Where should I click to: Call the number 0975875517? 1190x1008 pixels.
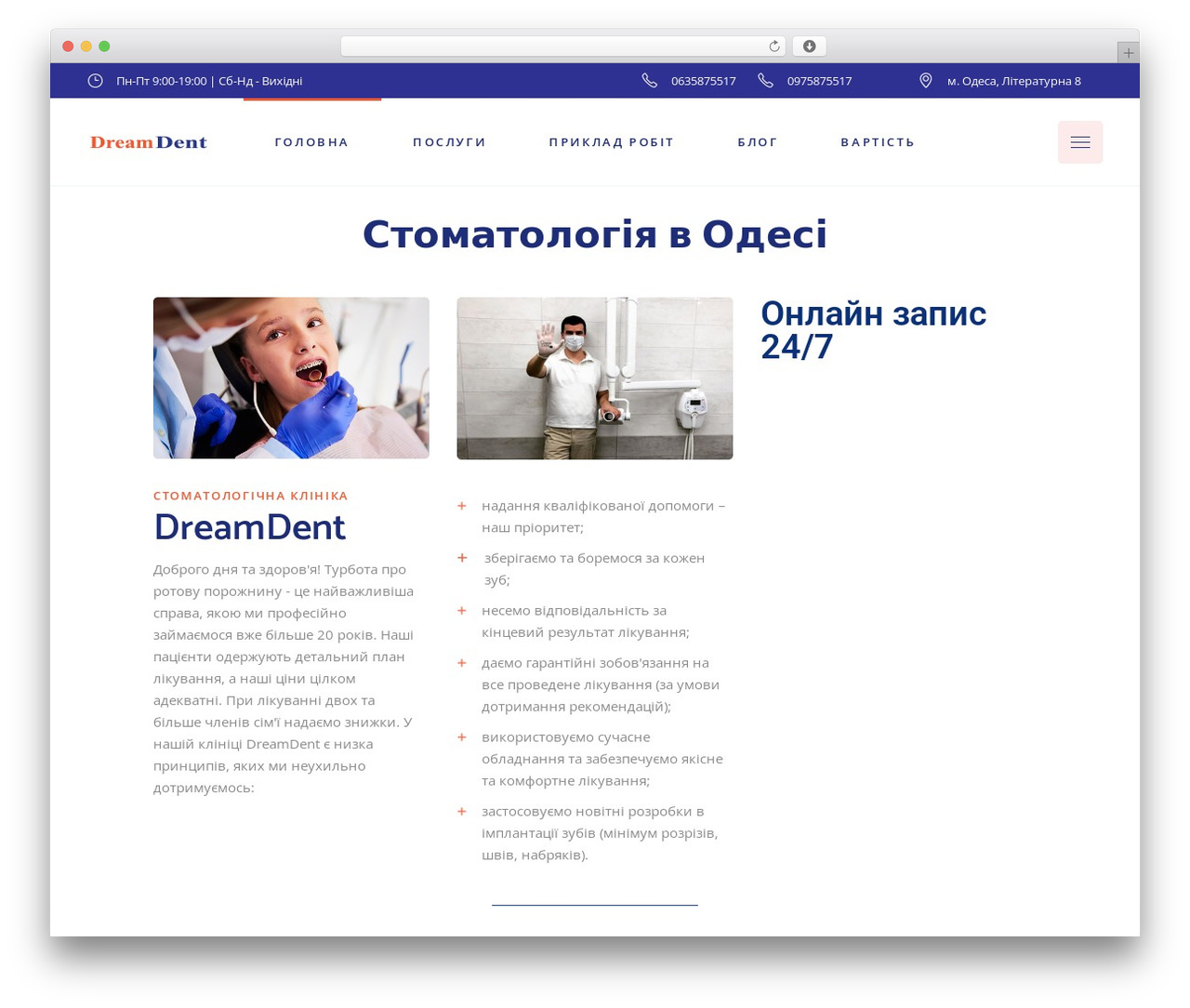[819, 81]
